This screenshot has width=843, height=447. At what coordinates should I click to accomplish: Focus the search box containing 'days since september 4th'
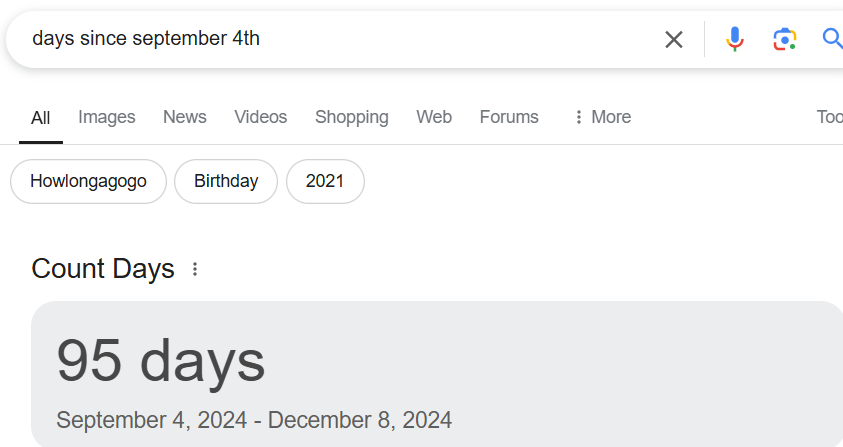pyautogui.click(x=344, y=39)
